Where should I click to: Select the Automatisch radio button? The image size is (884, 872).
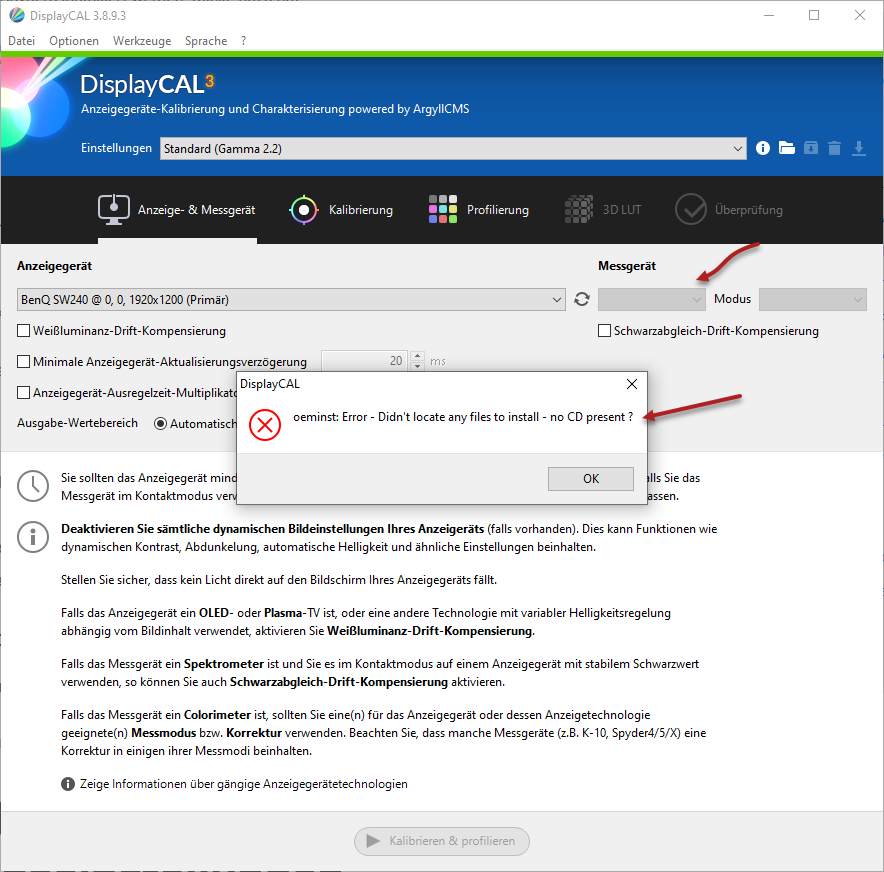161,423
